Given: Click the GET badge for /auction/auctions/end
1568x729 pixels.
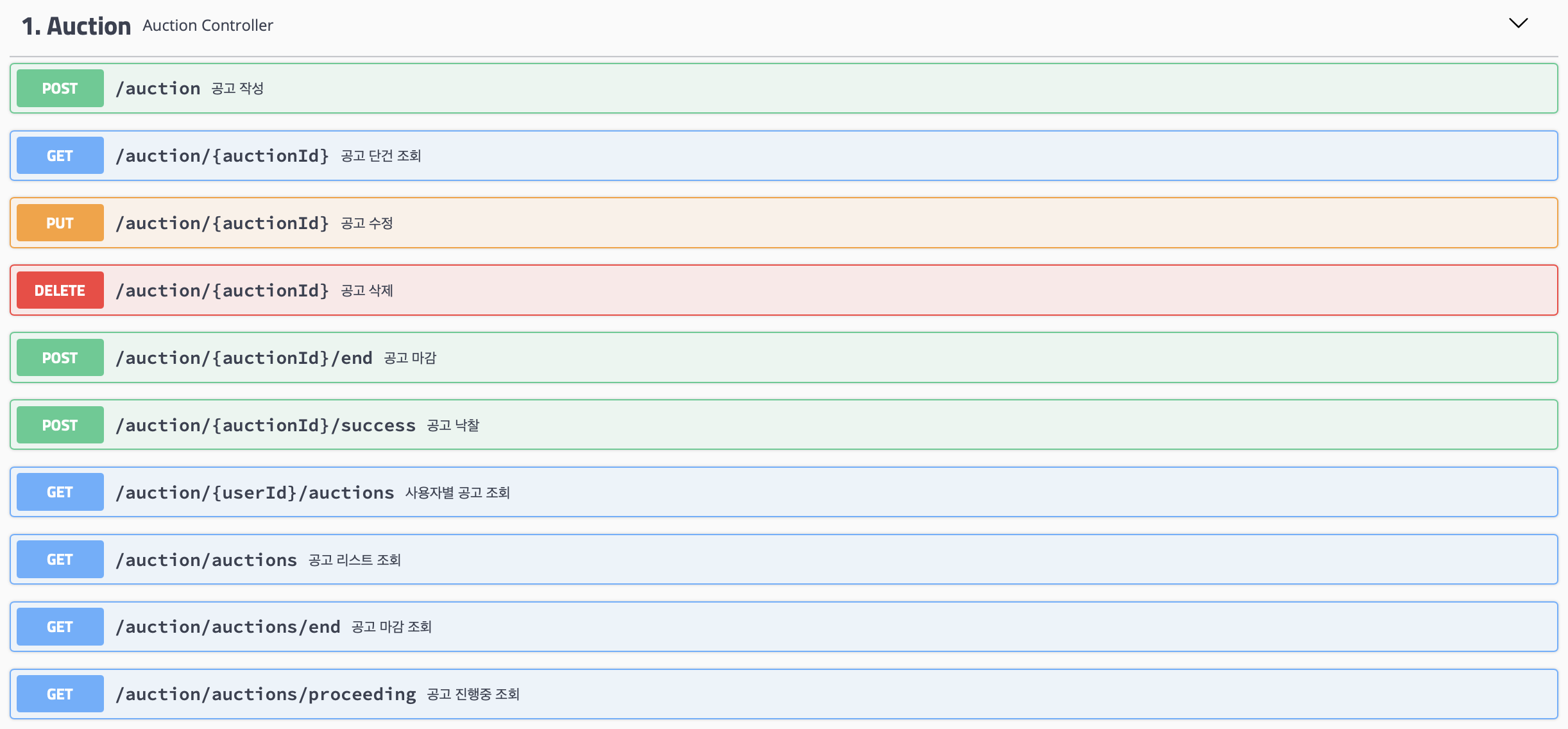Looking at the screenshot, I should point(60,627).
